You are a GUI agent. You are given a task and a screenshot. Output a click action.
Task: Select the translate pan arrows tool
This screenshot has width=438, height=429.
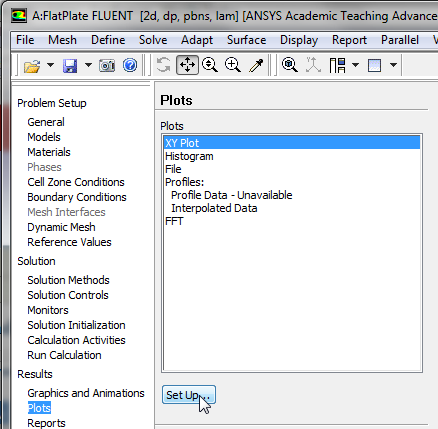point(187,65)
